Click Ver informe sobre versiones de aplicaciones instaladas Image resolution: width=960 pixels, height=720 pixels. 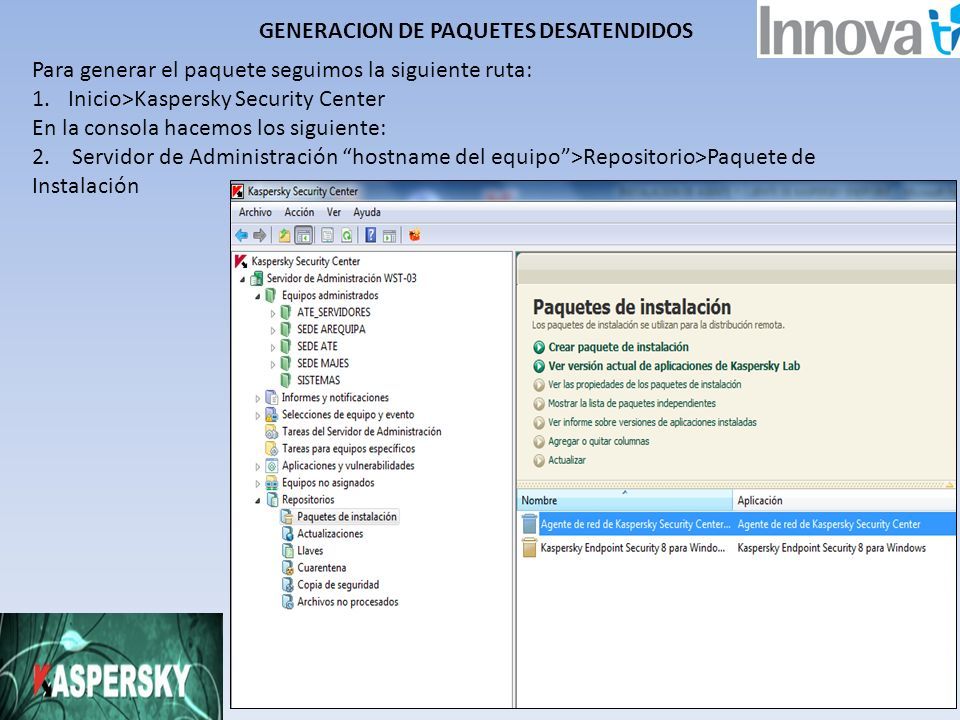652,422
